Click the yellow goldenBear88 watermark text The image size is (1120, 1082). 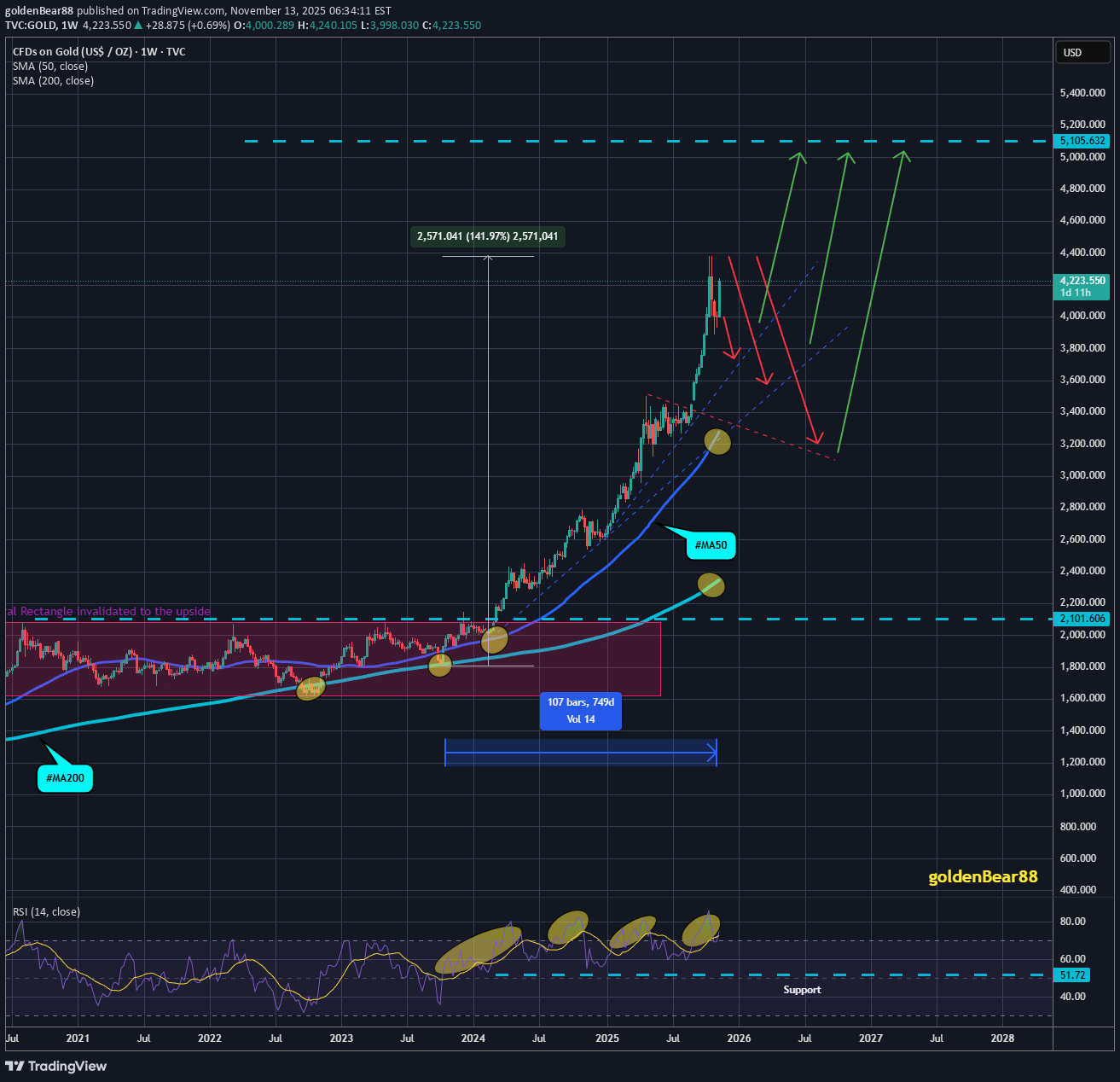983,876
